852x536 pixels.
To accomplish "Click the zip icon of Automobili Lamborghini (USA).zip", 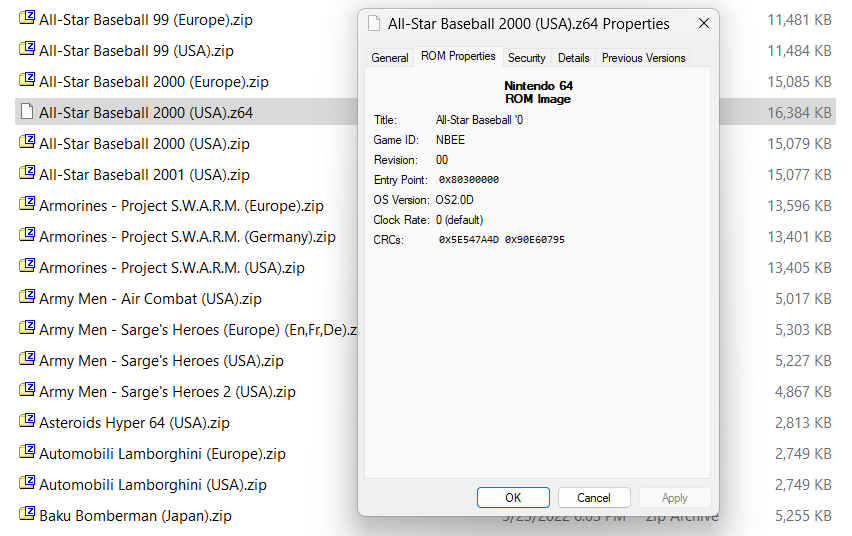I will coord(27,483).
